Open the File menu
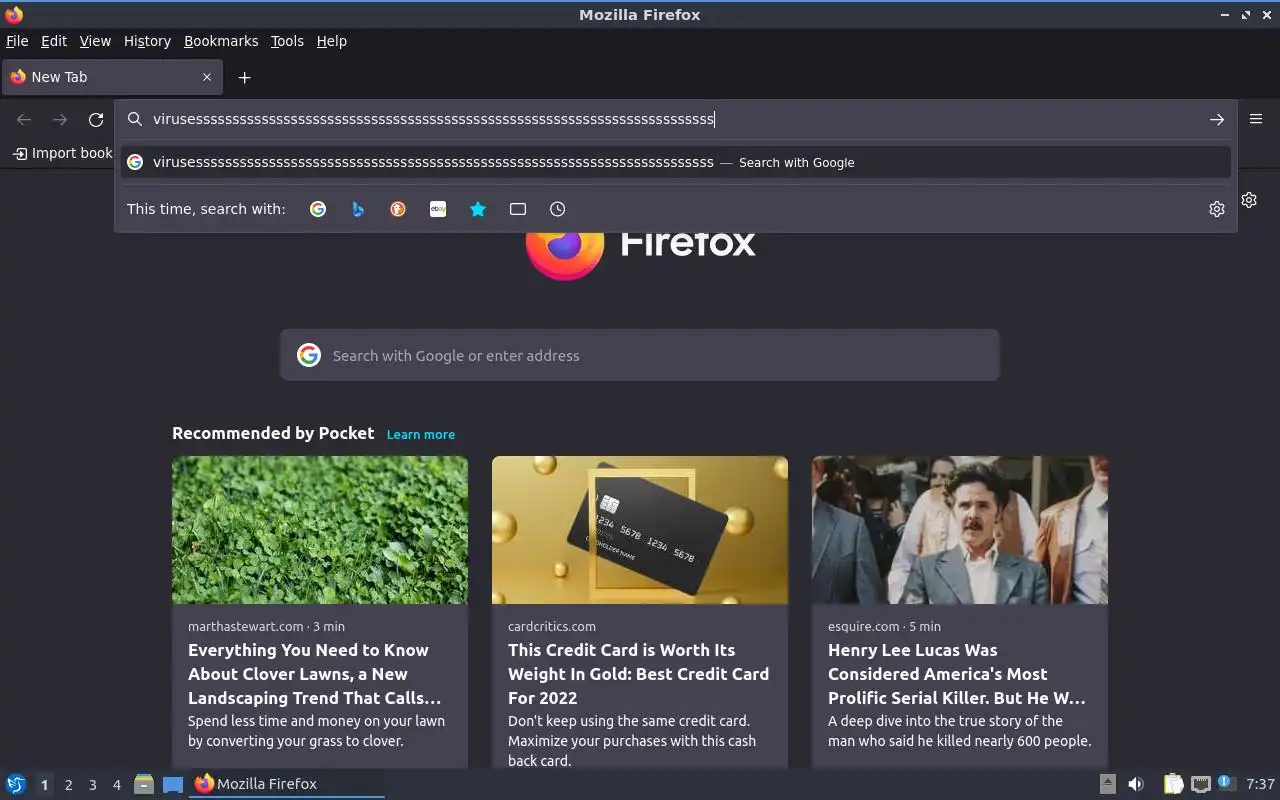The width and height of the screenshot is (1280, 800). [x=17, y=41]
